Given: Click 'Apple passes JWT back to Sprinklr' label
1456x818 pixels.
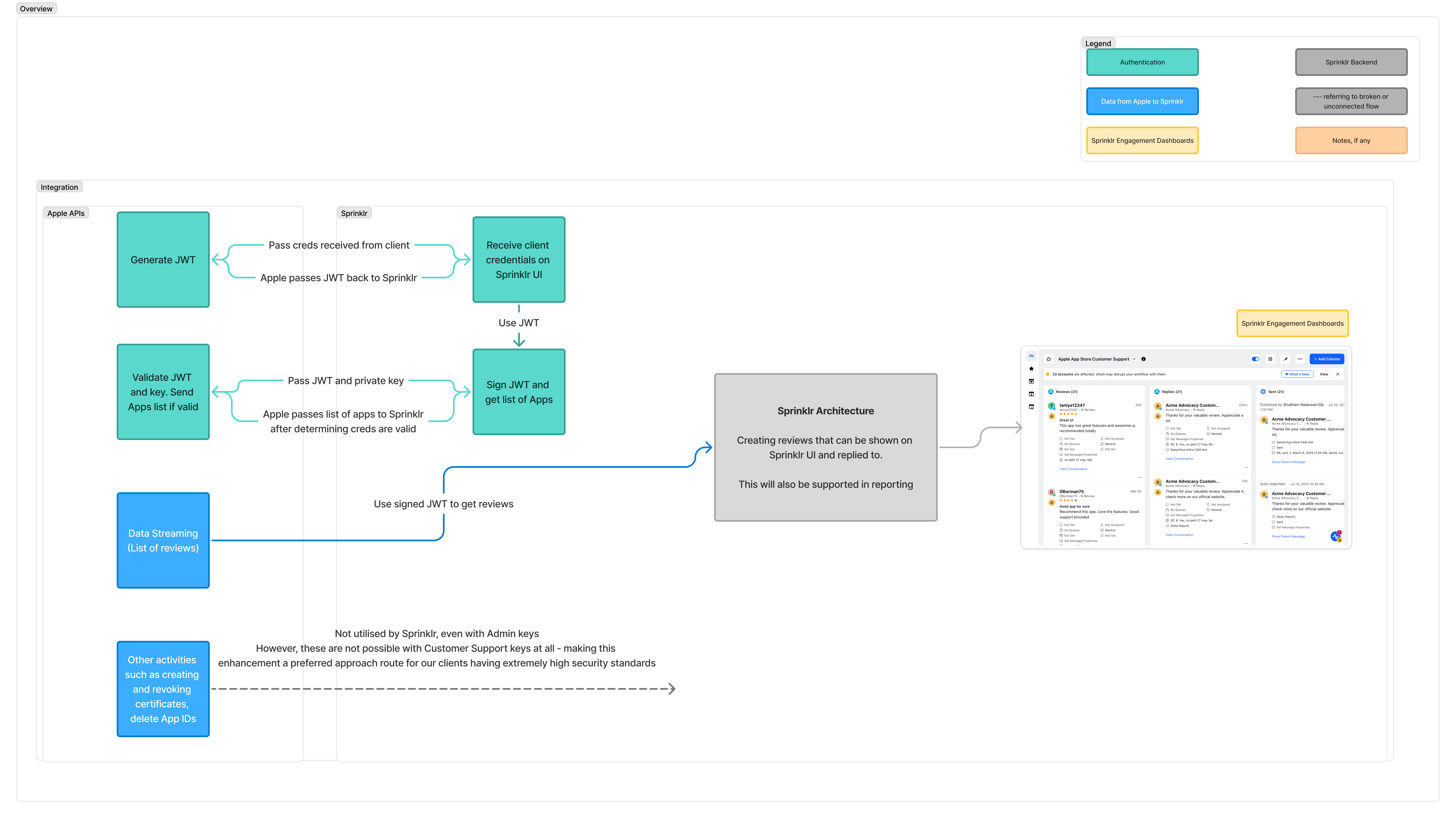Looking at the screenshot, I should pos(338,278).
